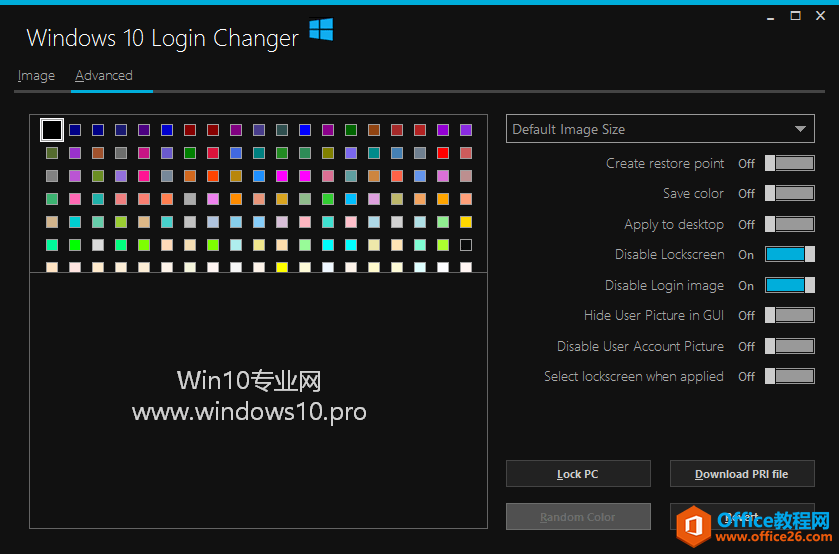Screen dimensions: 839x554
Task: Turn off the Disable Lockscreen switch
Action: click(x=789, y=254)
